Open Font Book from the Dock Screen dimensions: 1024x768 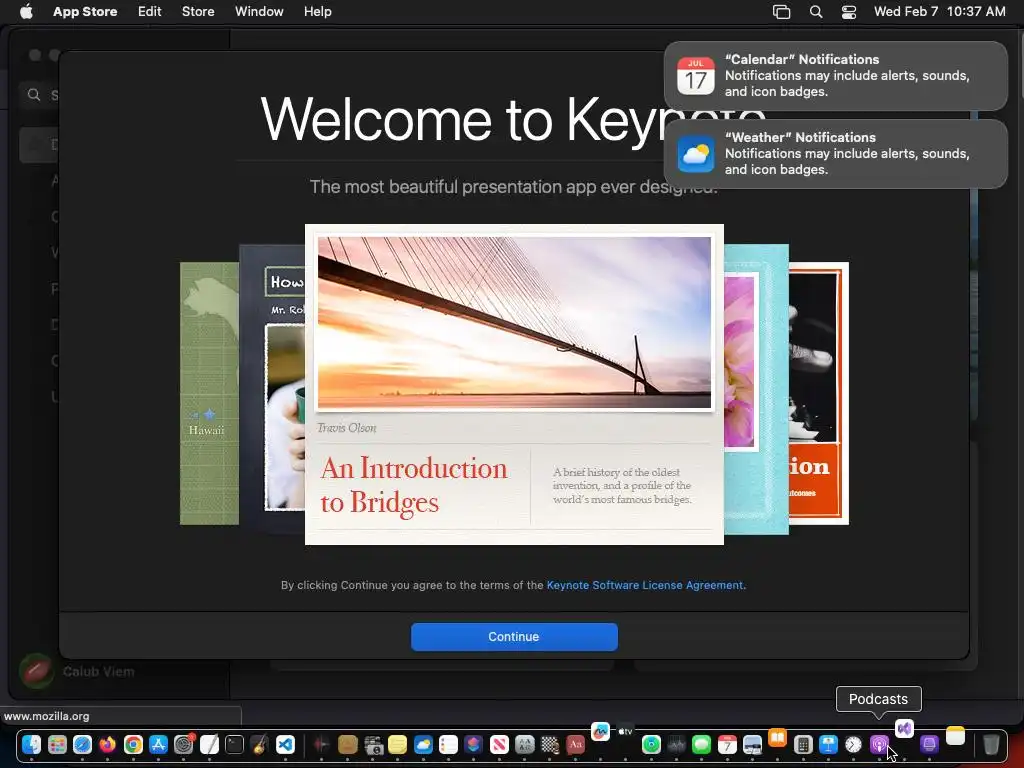tap(525, 744)
